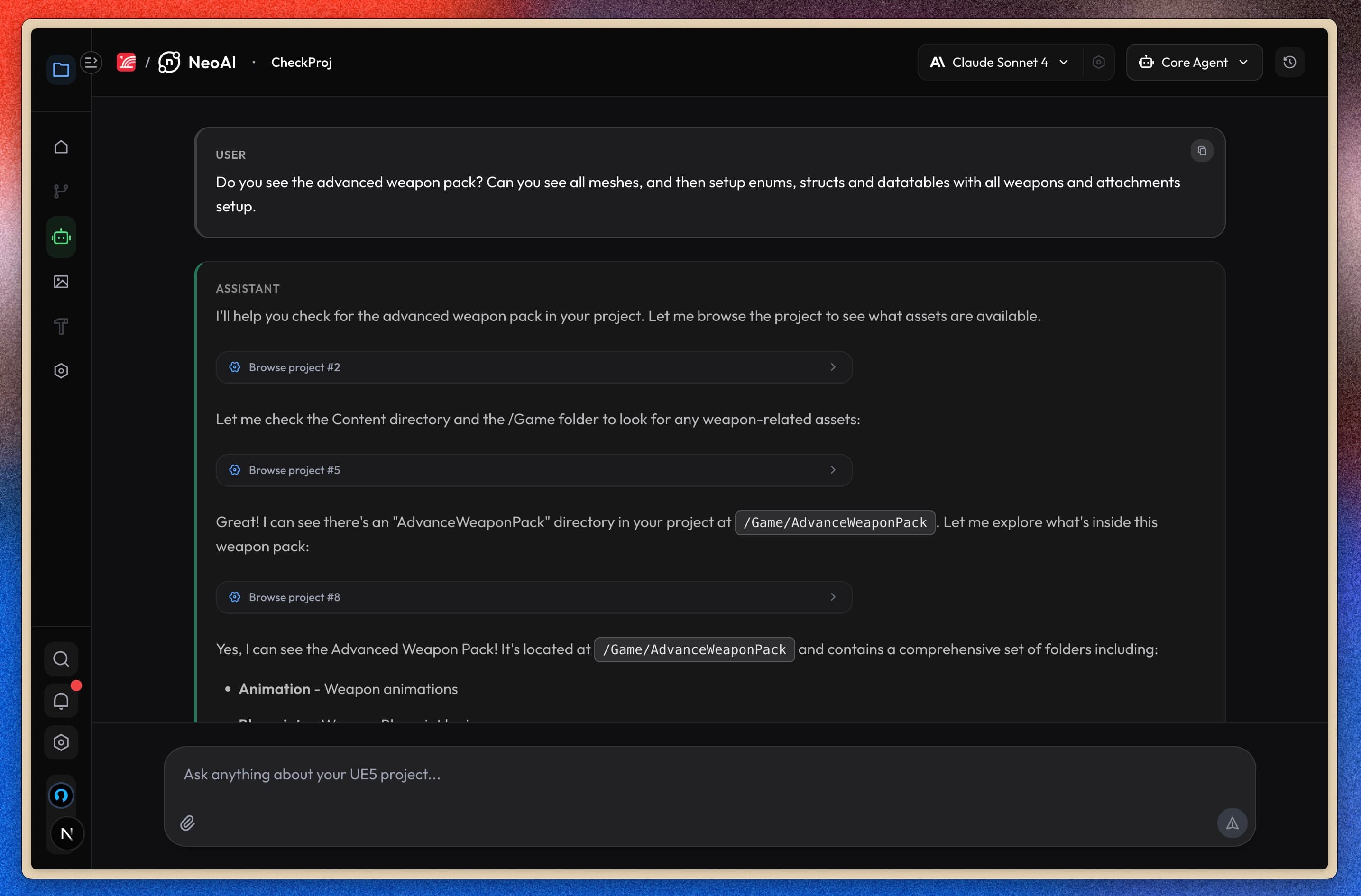Screen dimensions: 1361x896
Task: Select the NeoAI breadcrumb label
Action: 212,62
